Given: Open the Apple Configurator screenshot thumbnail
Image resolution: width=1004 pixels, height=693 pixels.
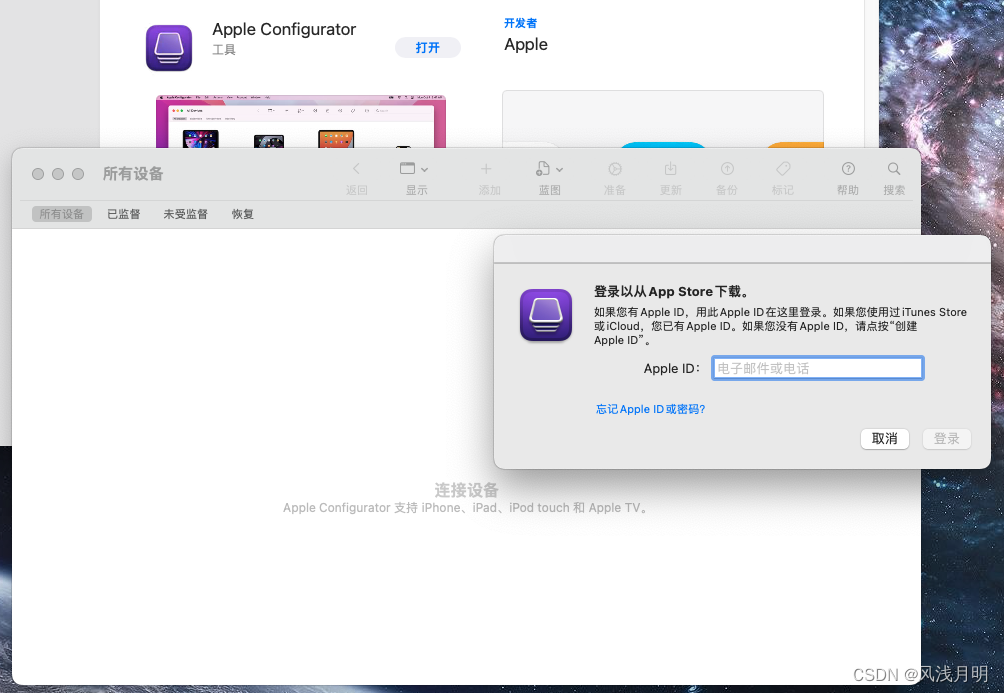Looking at the screenshot, I should pyautogui.click(x=300, y=122).
